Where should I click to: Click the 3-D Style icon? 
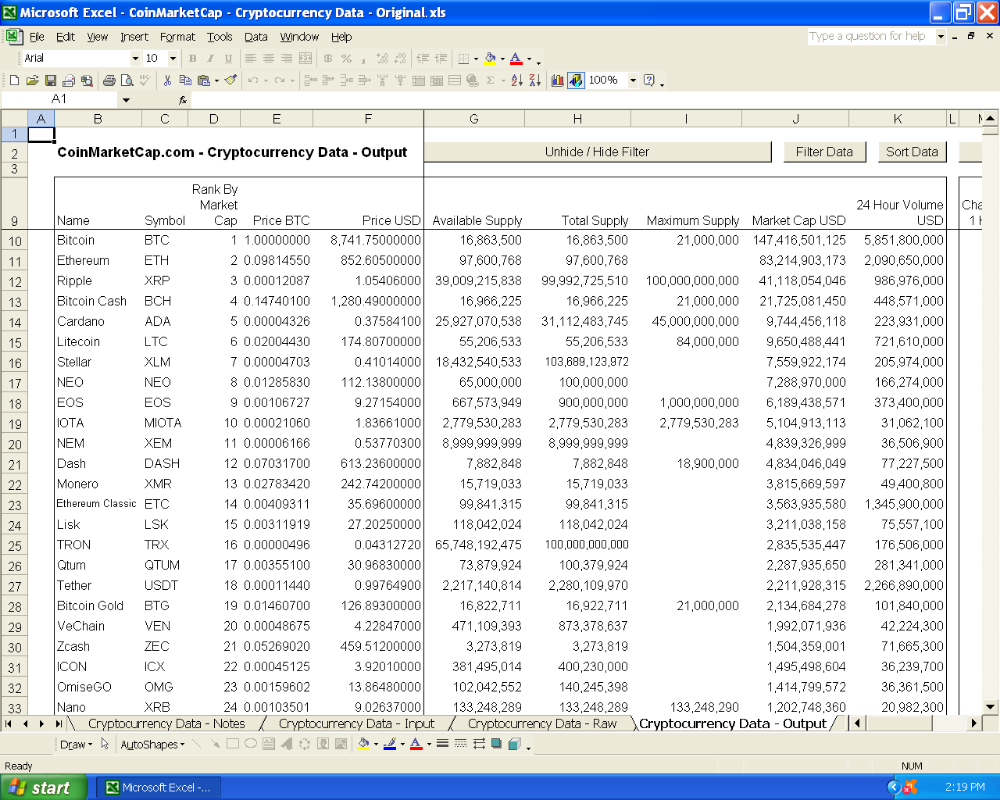click(x=514, y=744)
